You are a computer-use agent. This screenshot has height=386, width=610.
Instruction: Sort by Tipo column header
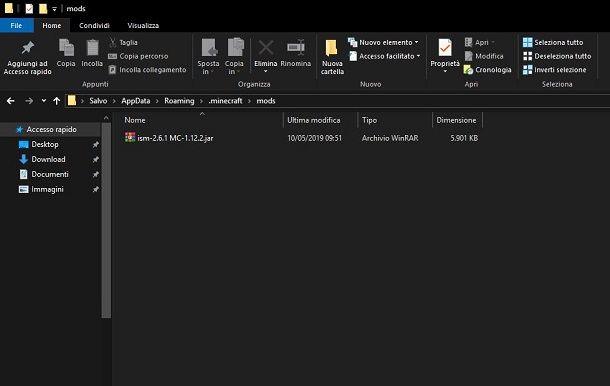coord(369,120)
